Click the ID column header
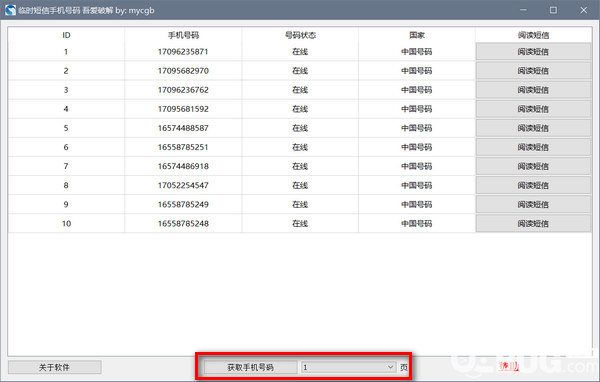600x382 pixels. (66, 35)
